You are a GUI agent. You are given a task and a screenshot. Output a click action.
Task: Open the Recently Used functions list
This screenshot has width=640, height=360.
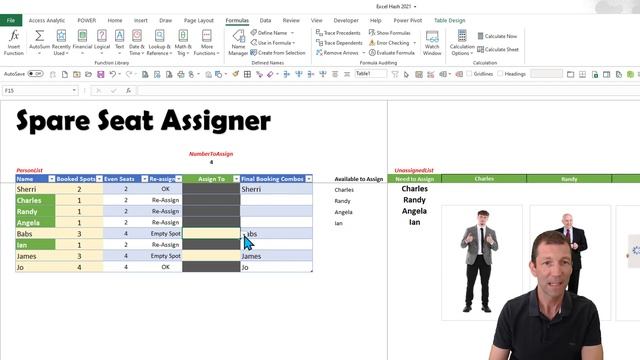[61, 42]
